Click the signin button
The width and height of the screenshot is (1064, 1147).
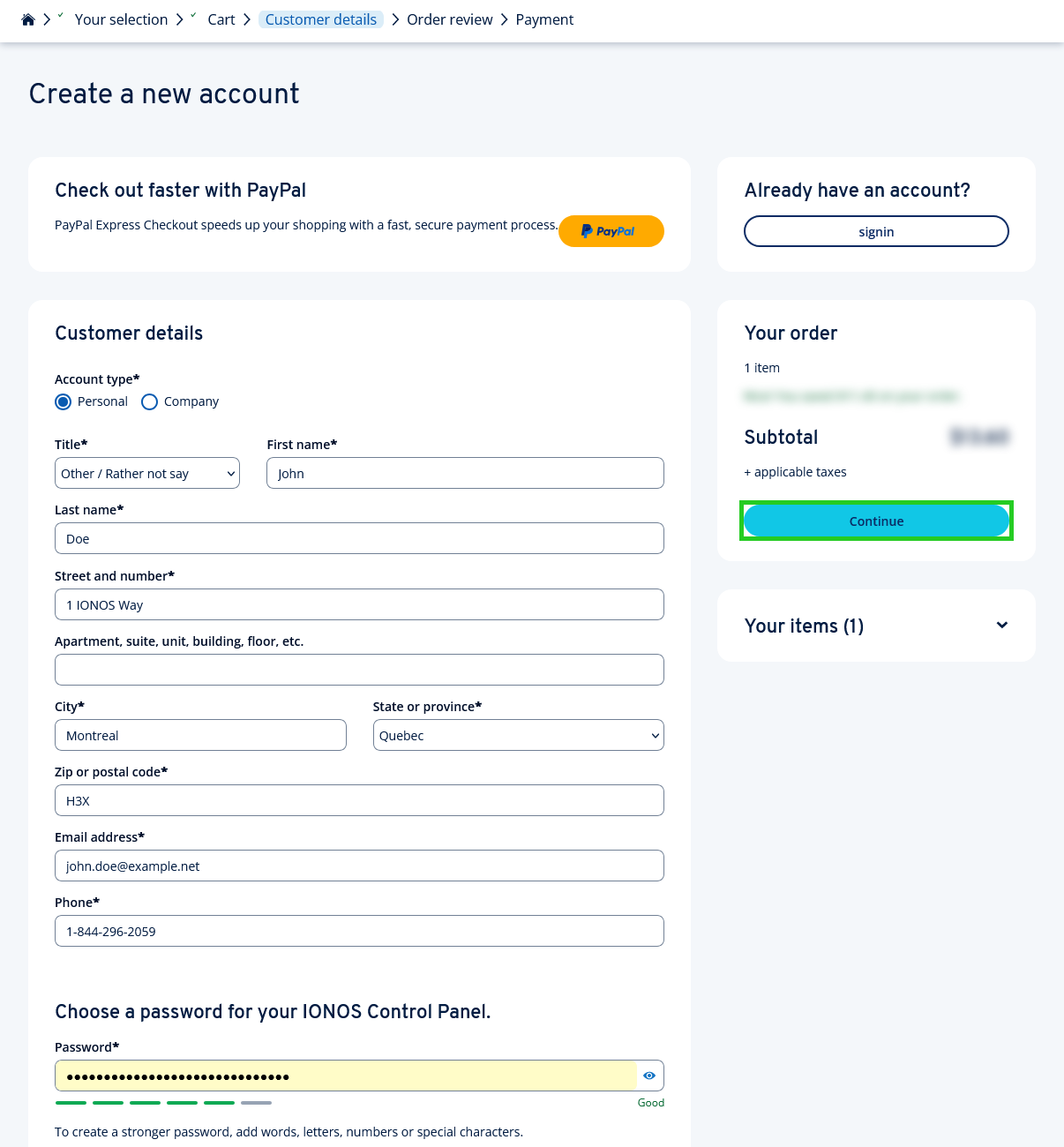click(876, 231)
